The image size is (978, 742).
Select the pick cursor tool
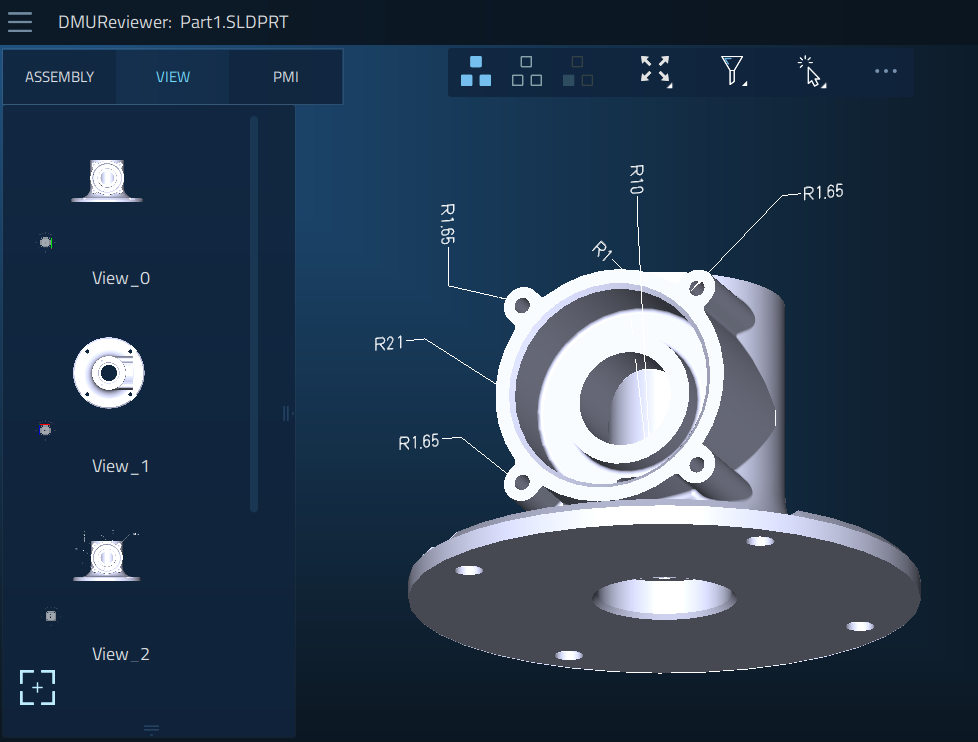[x=810, y=73]
